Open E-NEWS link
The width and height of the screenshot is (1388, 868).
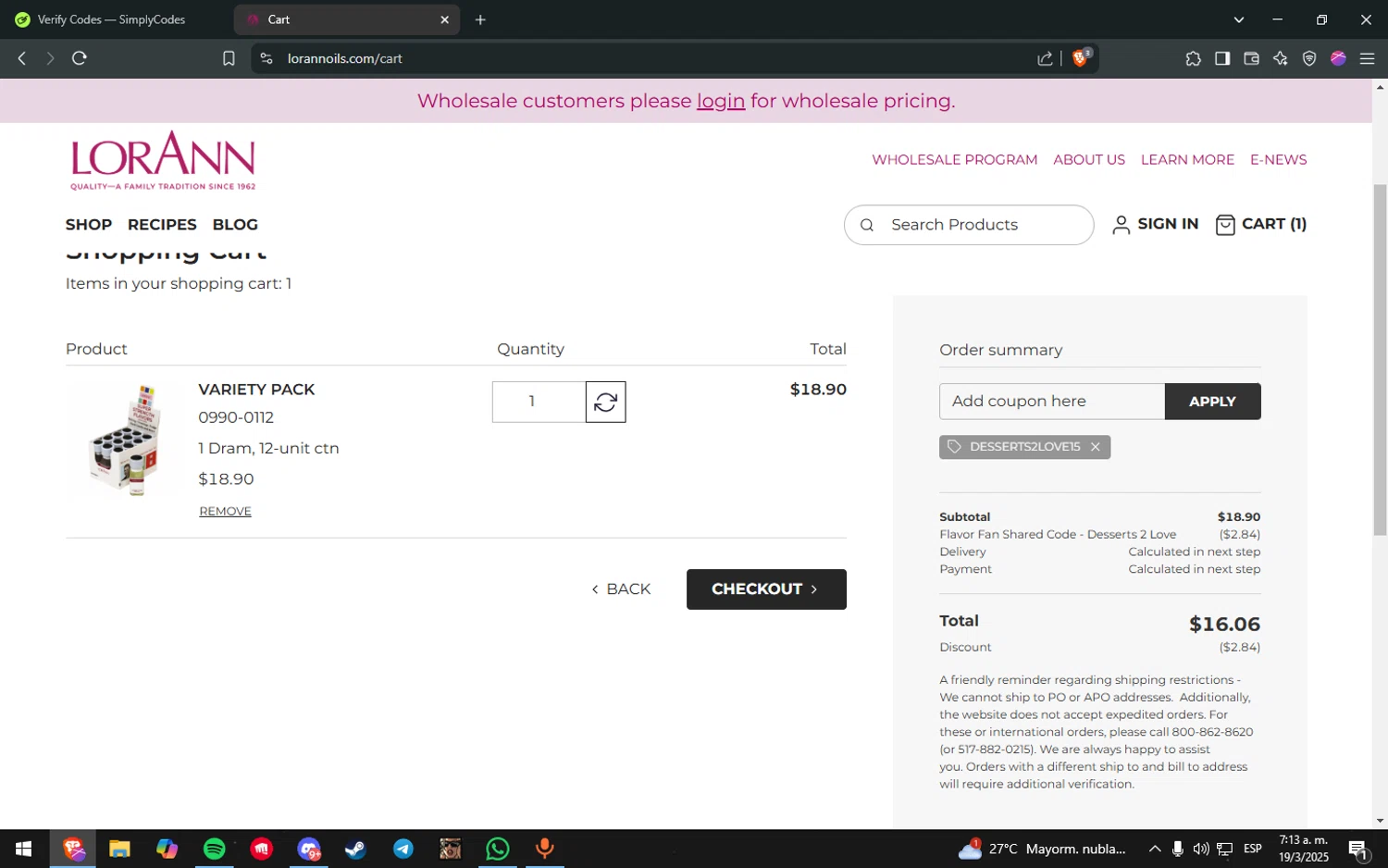(x=1278, y=160)
